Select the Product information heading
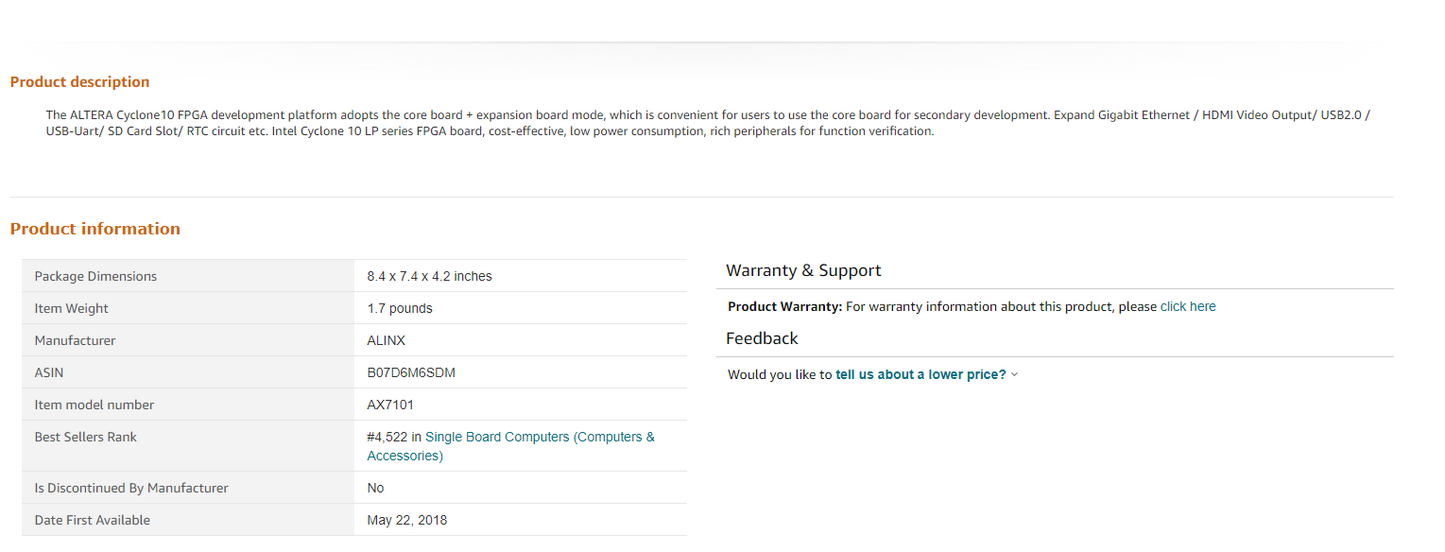This screenshot has width=1445, height=552. pos(95,229)
